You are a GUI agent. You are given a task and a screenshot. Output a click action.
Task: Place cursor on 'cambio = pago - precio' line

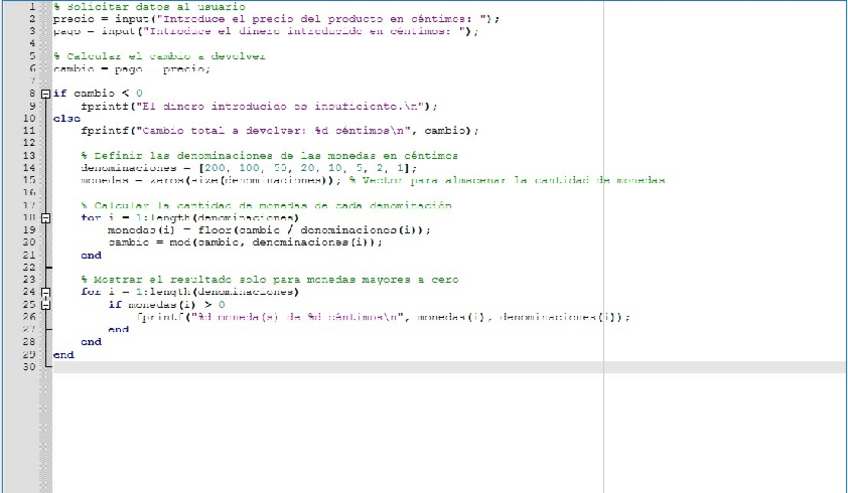[x=131, y=69]
